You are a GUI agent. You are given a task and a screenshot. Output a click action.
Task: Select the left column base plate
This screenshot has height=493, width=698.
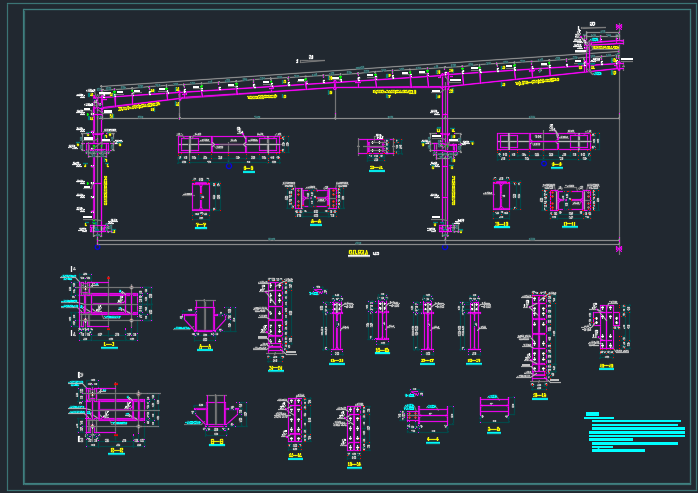(x=99, y=228)
